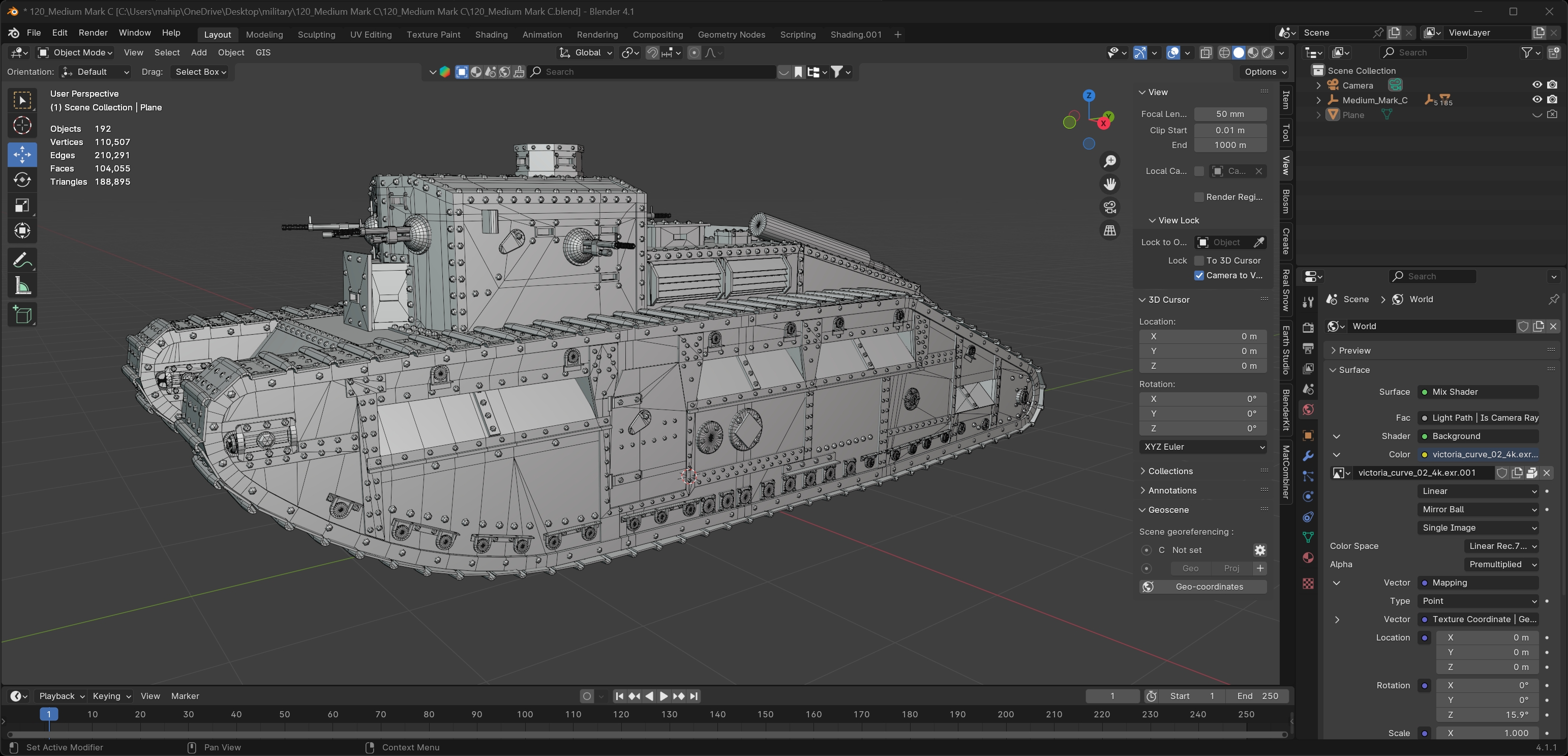Click the camera view icon in the viewport
This screenshot has height=756, width=1568.
(1110, 208)
